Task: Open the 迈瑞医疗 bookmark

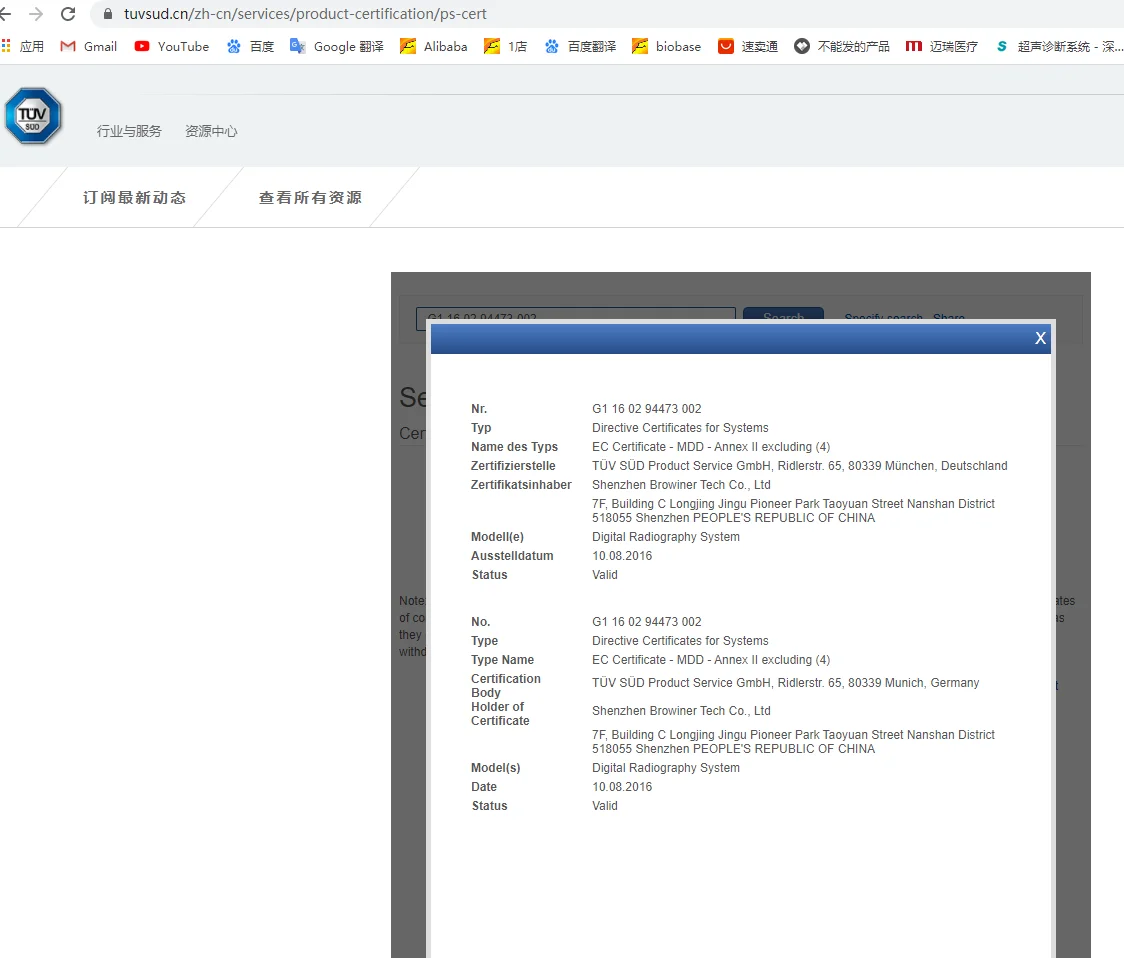Action: click(x=941, y=47)
